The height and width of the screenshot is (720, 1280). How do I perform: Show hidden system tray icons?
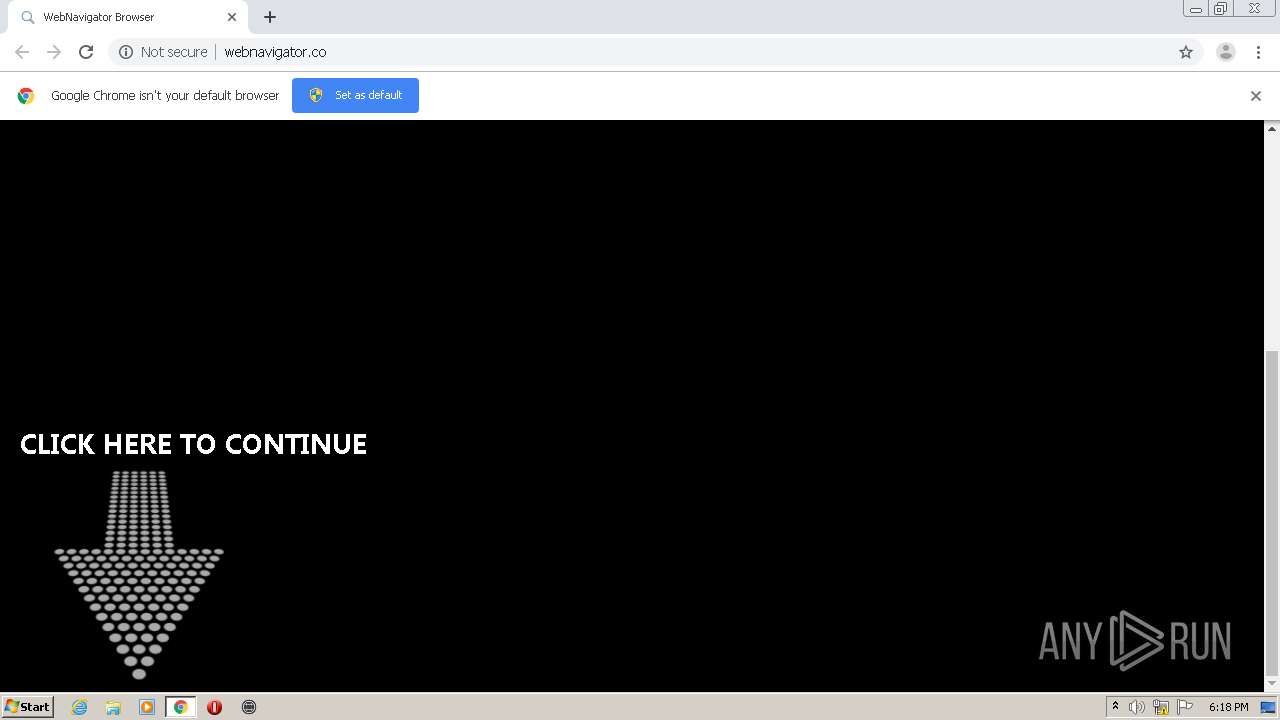[1115, 707]
